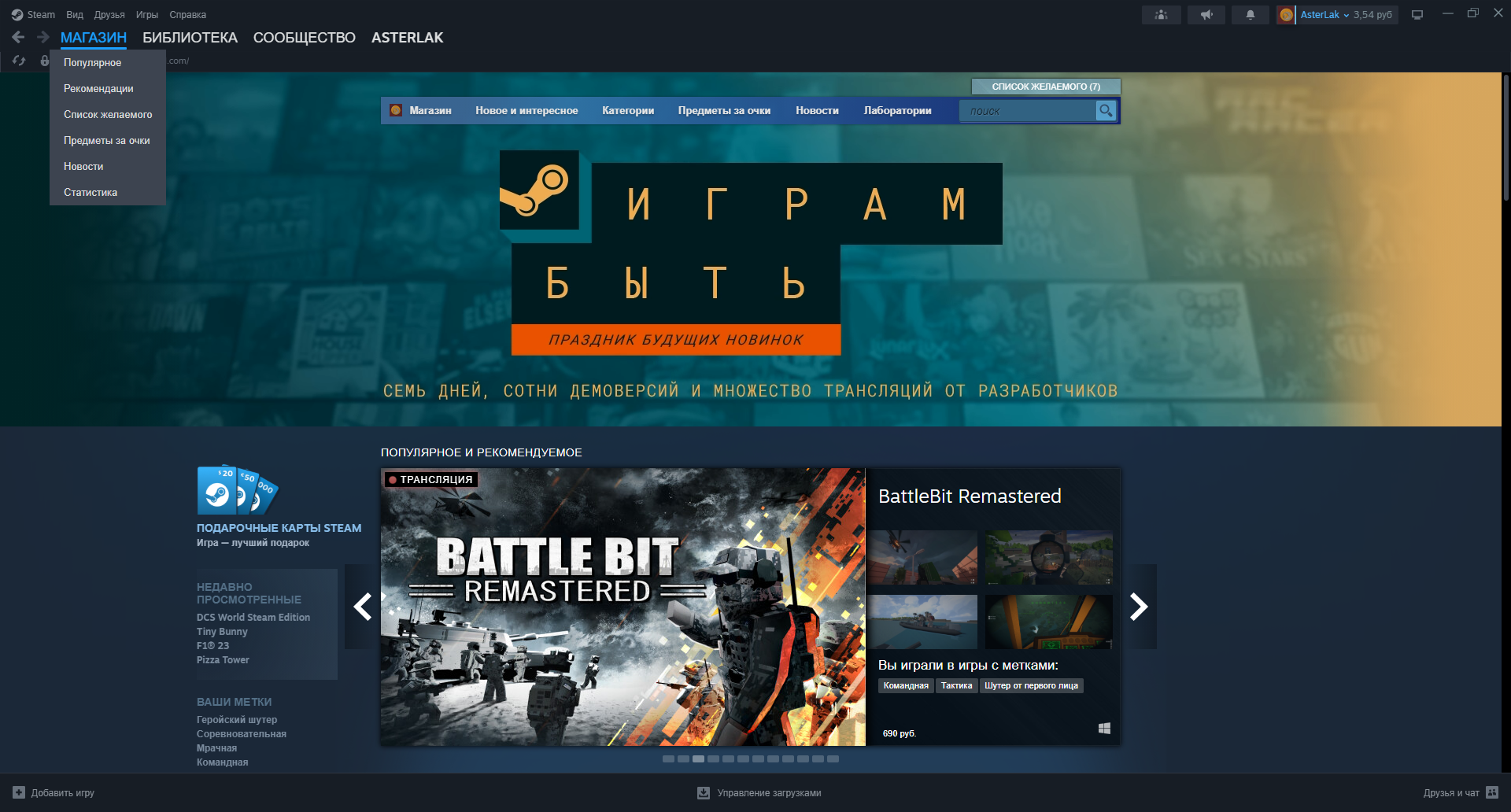The image size is (1511, 812).
Task: Show the previous carousel game
Action: pyautogui.click(x=362, y=607)
